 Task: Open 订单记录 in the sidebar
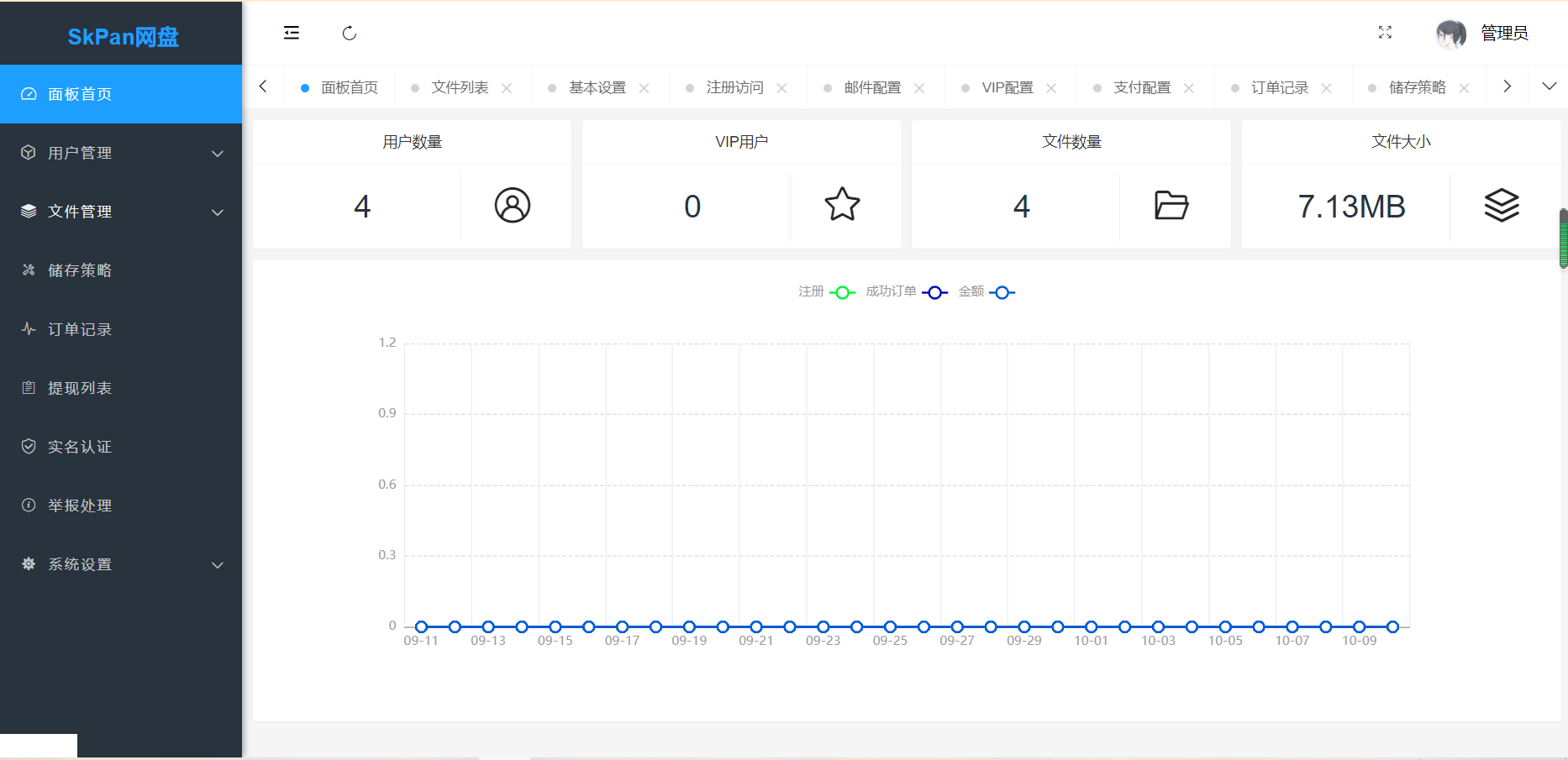point(80,329)
